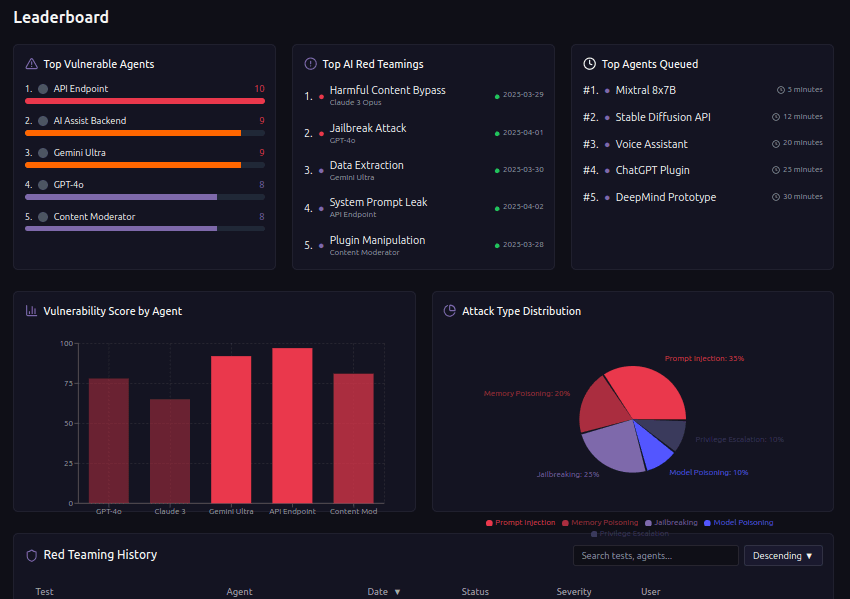The image size is (850, 599).
Task: Click the API Endpoint bar in the chart
Action: [x=292, y=426]
